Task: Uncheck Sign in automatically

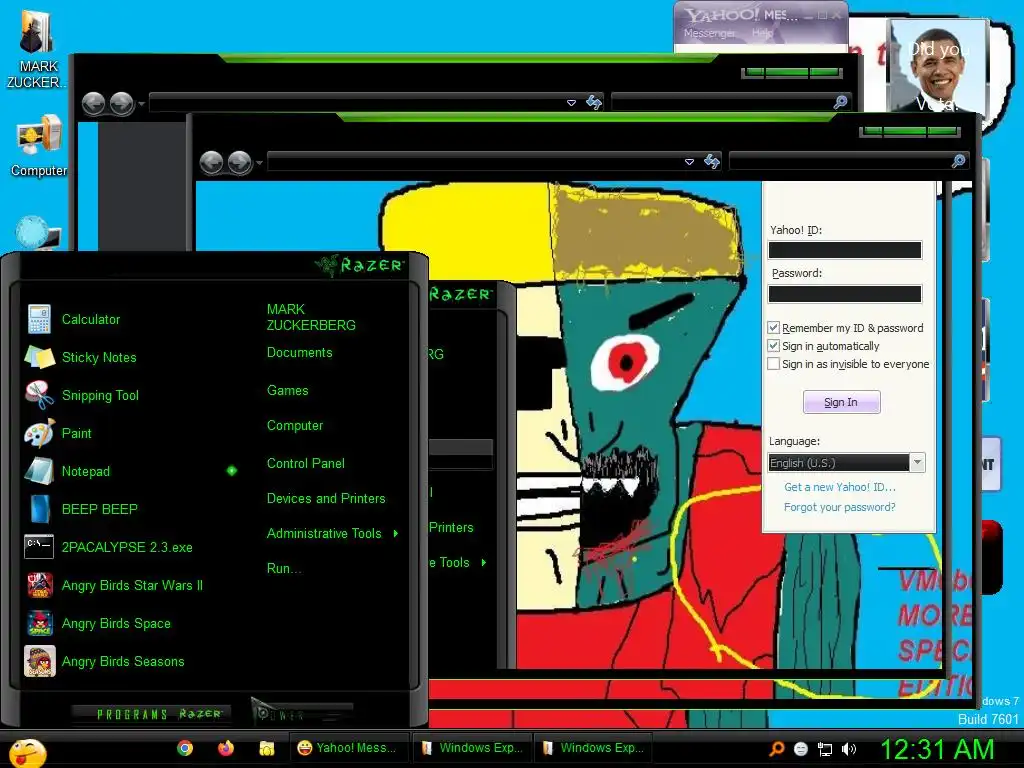Action: coord(773,345)
